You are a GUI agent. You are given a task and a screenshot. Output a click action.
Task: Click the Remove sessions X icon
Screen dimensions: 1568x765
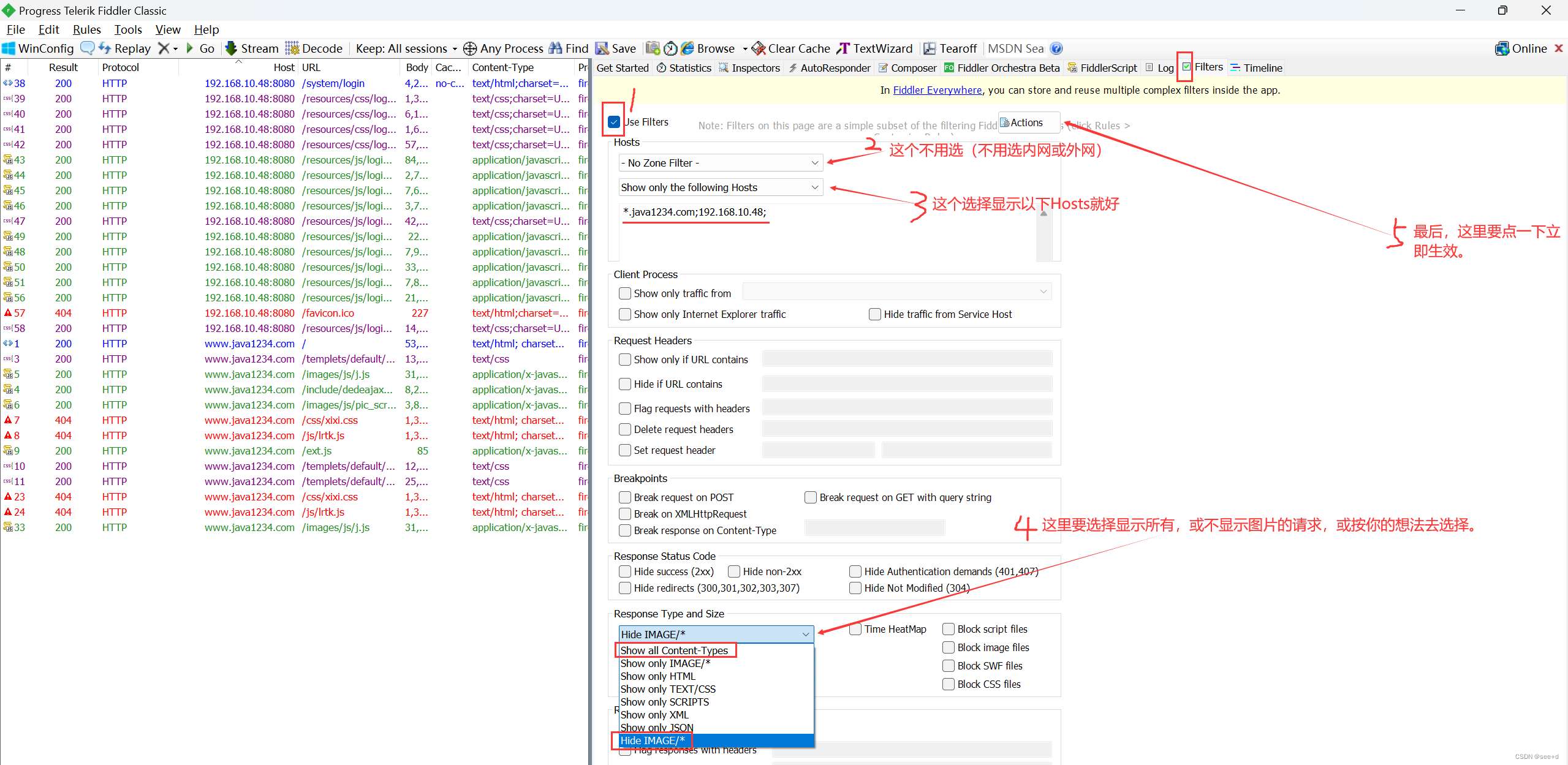tap(164, 48)
